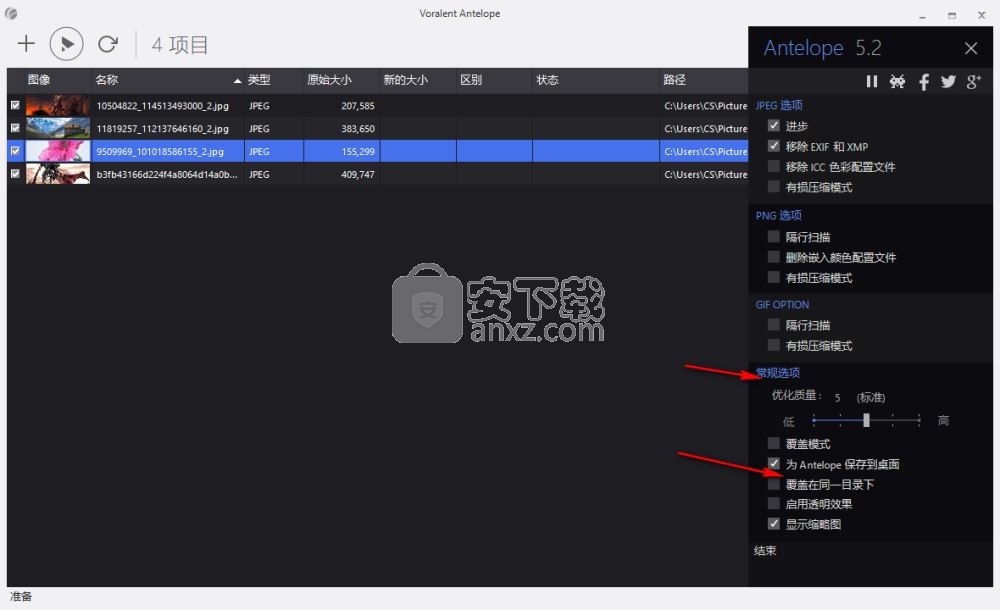The width and height of the screenshot is (1000, 610).
Task: Click thumbnail of 11819257_112137646160_2.jpg
Action: click(57, 128)
